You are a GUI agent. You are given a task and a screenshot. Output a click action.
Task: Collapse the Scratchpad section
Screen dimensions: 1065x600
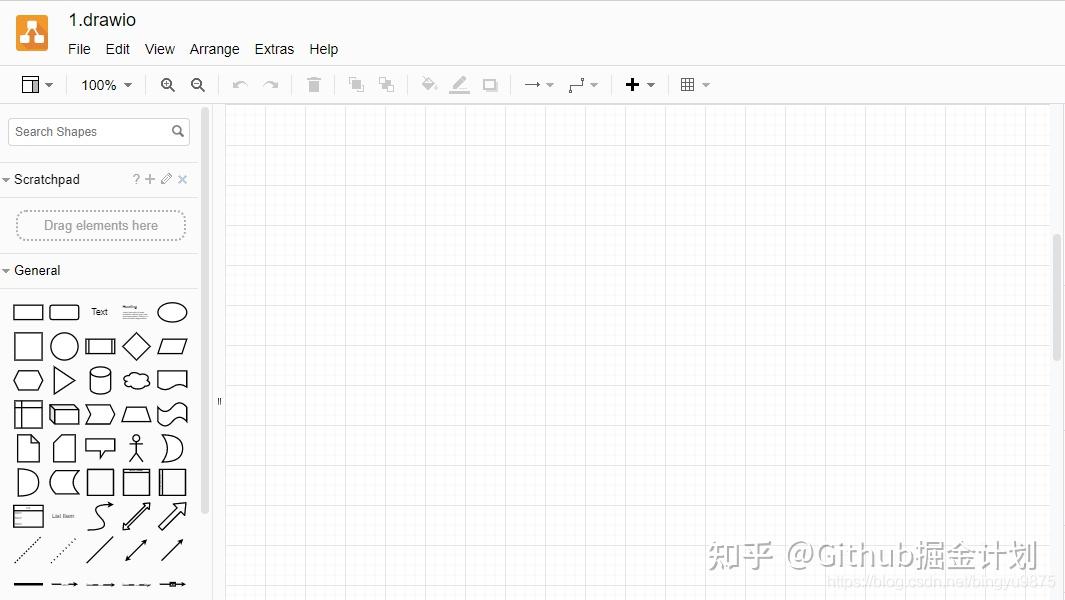(41, 179)
